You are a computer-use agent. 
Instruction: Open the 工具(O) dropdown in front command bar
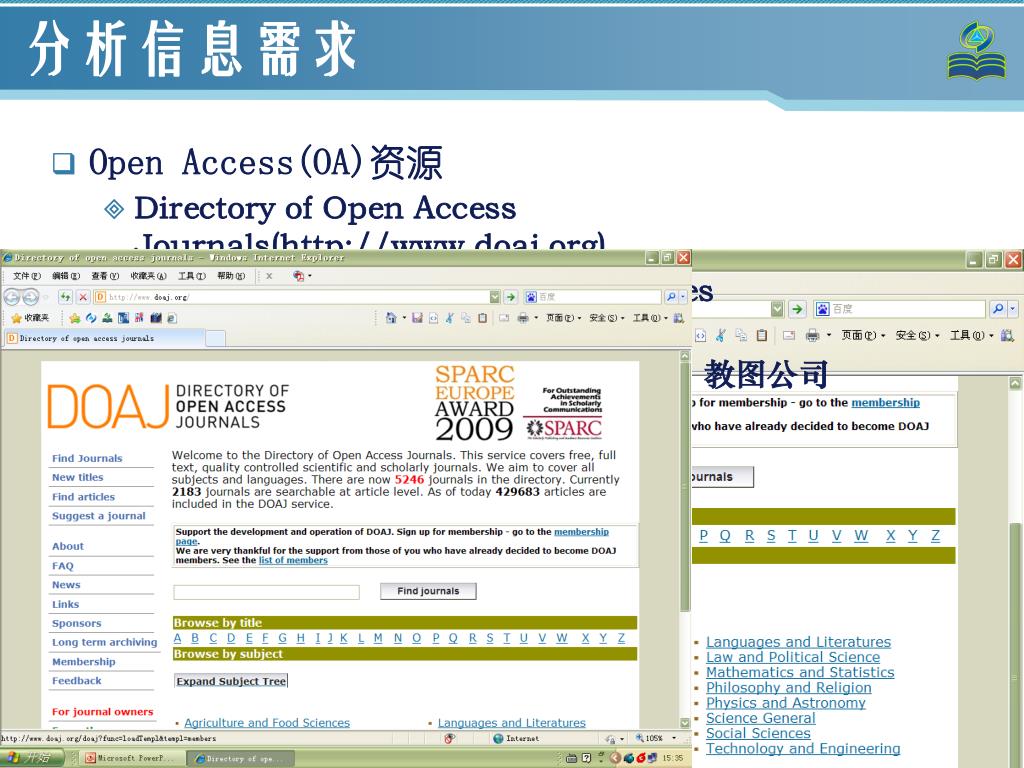[x=649, y=318]
